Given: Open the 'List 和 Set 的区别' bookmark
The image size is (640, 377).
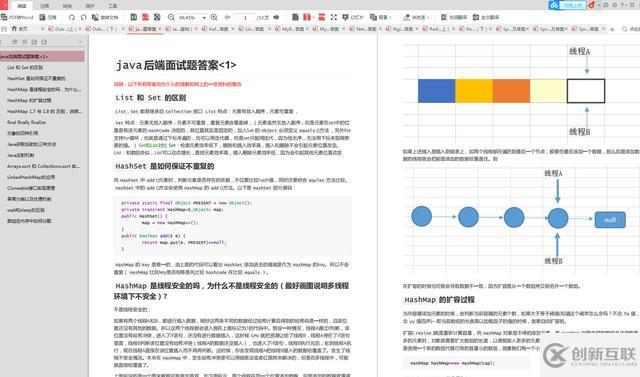Looking at the screenshot, I should pyautogui.click(x=25, y=67).
